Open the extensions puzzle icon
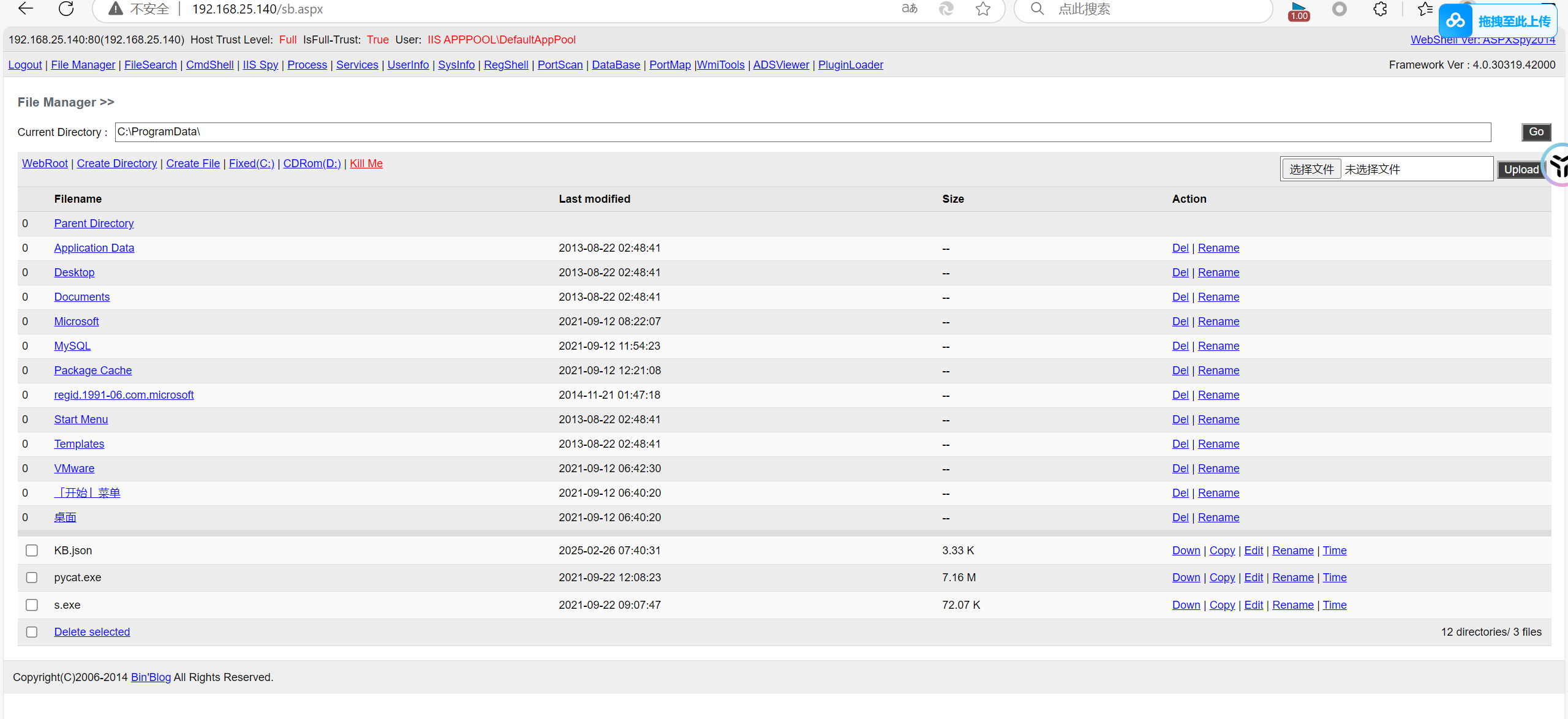Viewport: 1568px width, 719px height. point(1380,9)
